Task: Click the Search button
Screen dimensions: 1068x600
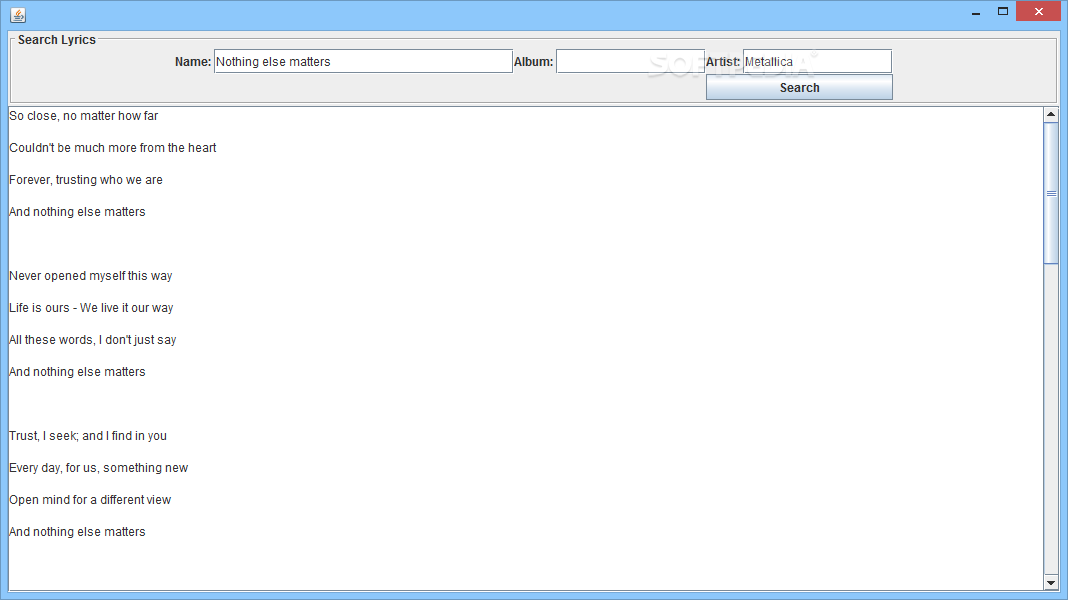Action: coord(799,88)
